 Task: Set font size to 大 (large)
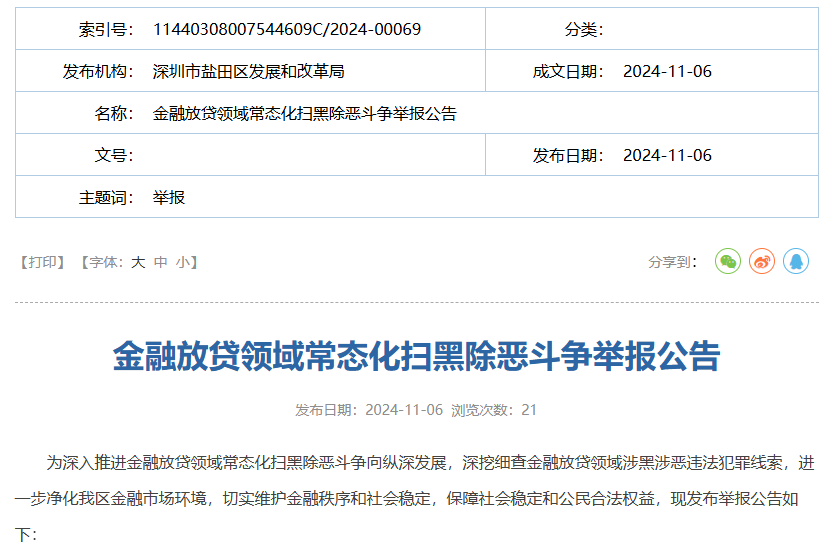click(138, 262)
